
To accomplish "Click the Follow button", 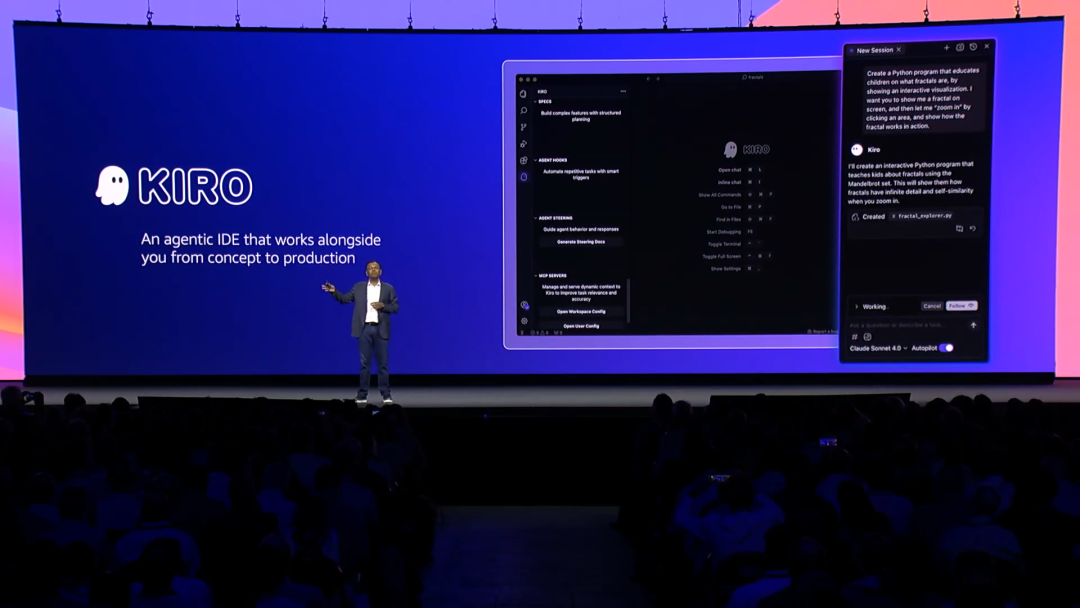I will point(962,306).
